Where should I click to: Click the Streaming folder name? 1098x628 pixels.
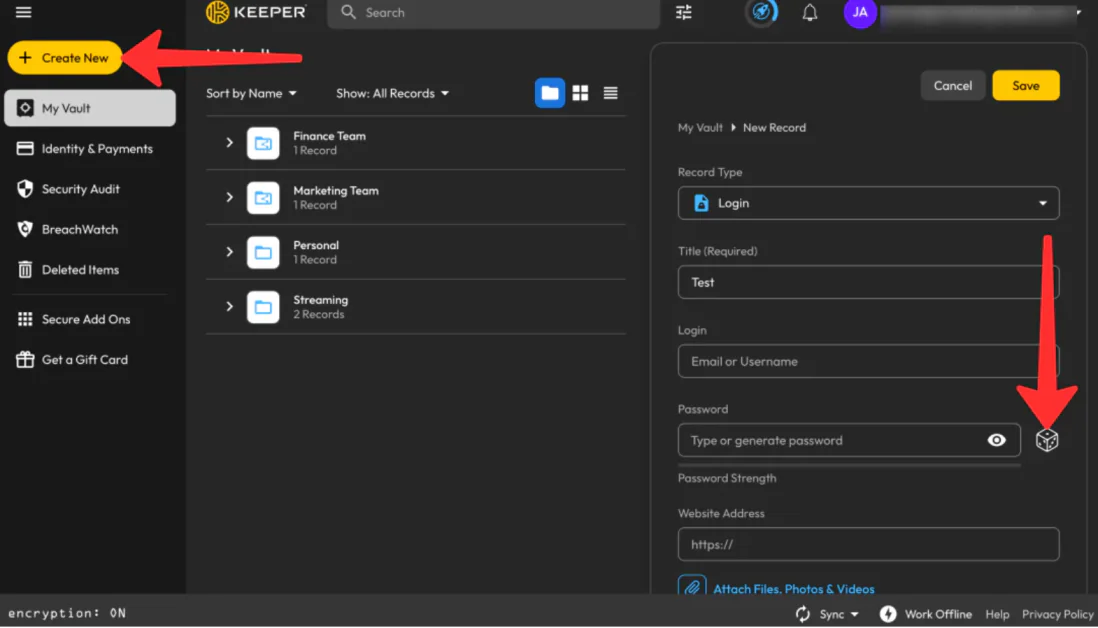pos(320,300)
